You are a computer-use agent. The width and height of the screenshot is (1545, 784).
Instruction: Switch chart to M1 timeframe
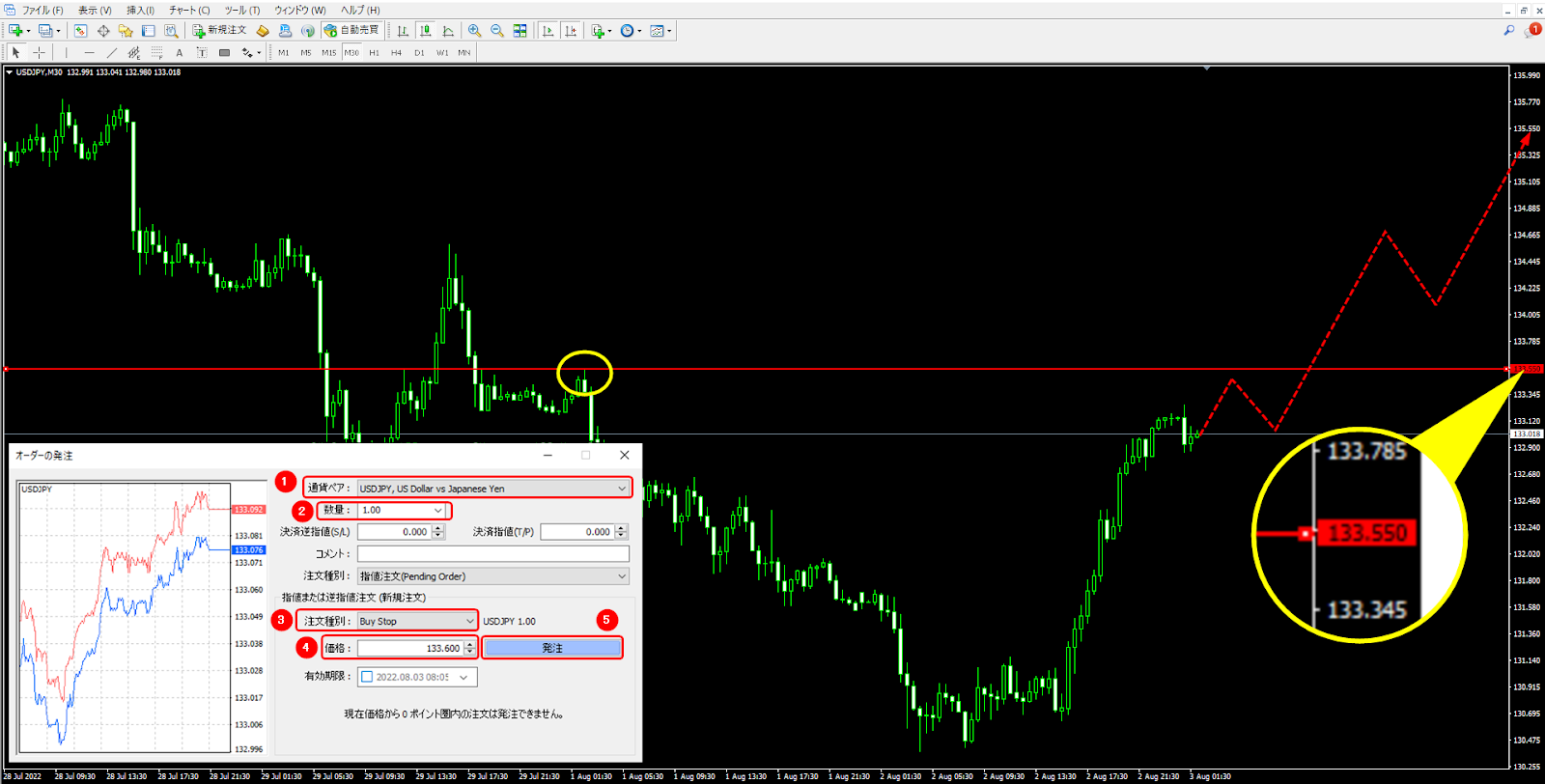(x=283, y=52)
